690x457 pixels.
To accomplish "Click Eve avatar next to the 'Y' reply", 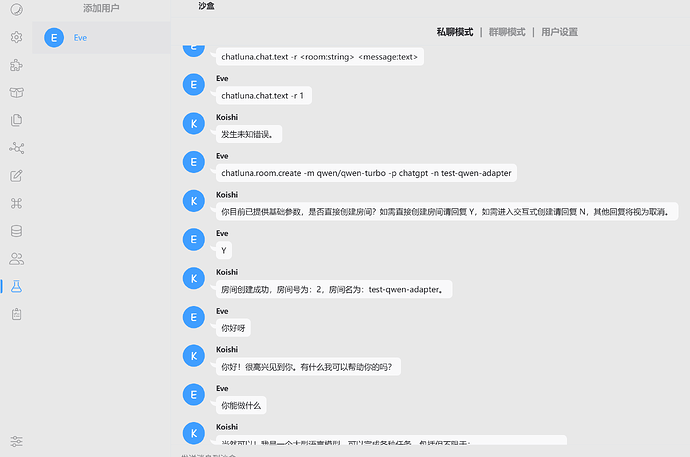I will (194, 240).
